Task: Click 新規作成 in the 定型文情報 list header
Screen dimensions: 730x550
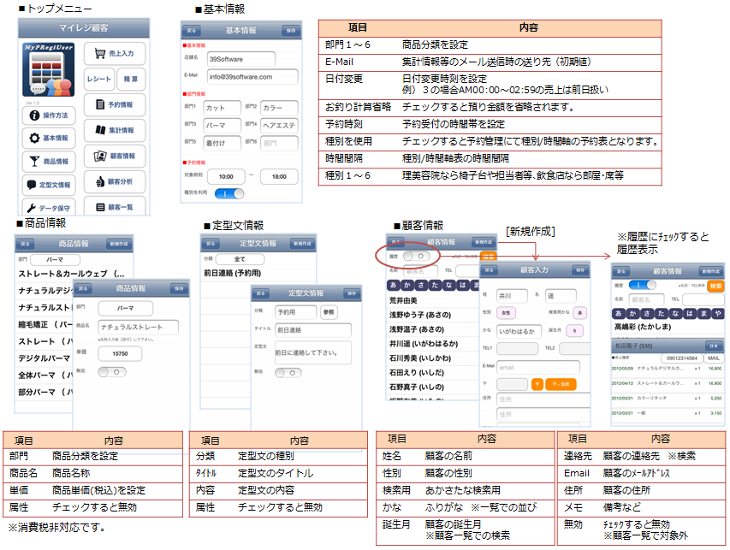Action: (x=303, y=243)
